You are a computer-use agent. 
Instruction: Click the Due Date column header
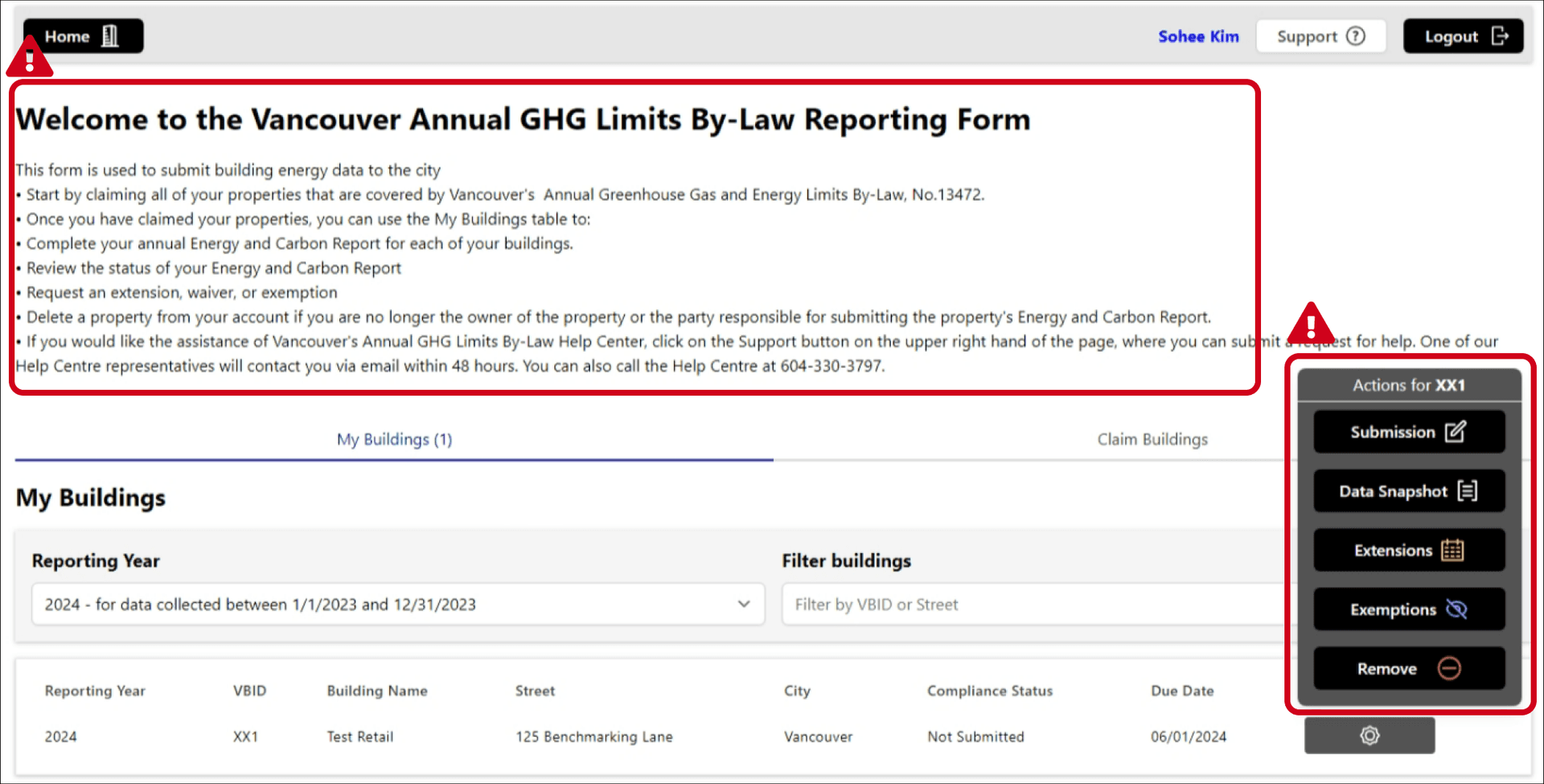(x=1182, y=691)
